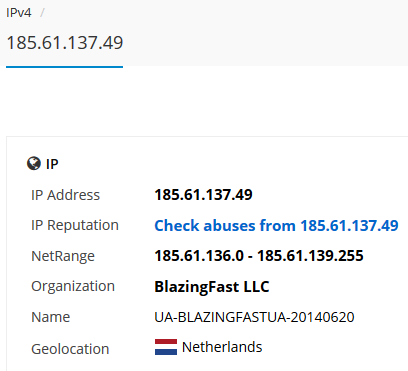
Task: Click the NetRange field label
Action: pos(63,256)
